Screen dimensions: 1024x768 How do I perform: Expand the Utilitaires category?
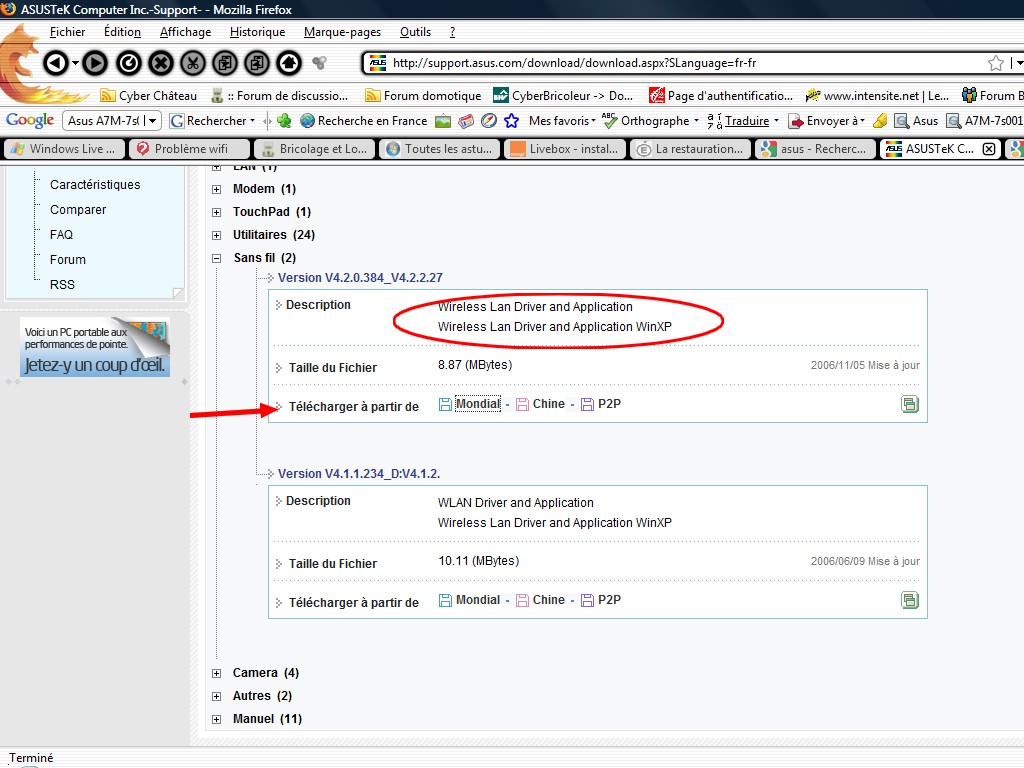(x=217, y=235)
